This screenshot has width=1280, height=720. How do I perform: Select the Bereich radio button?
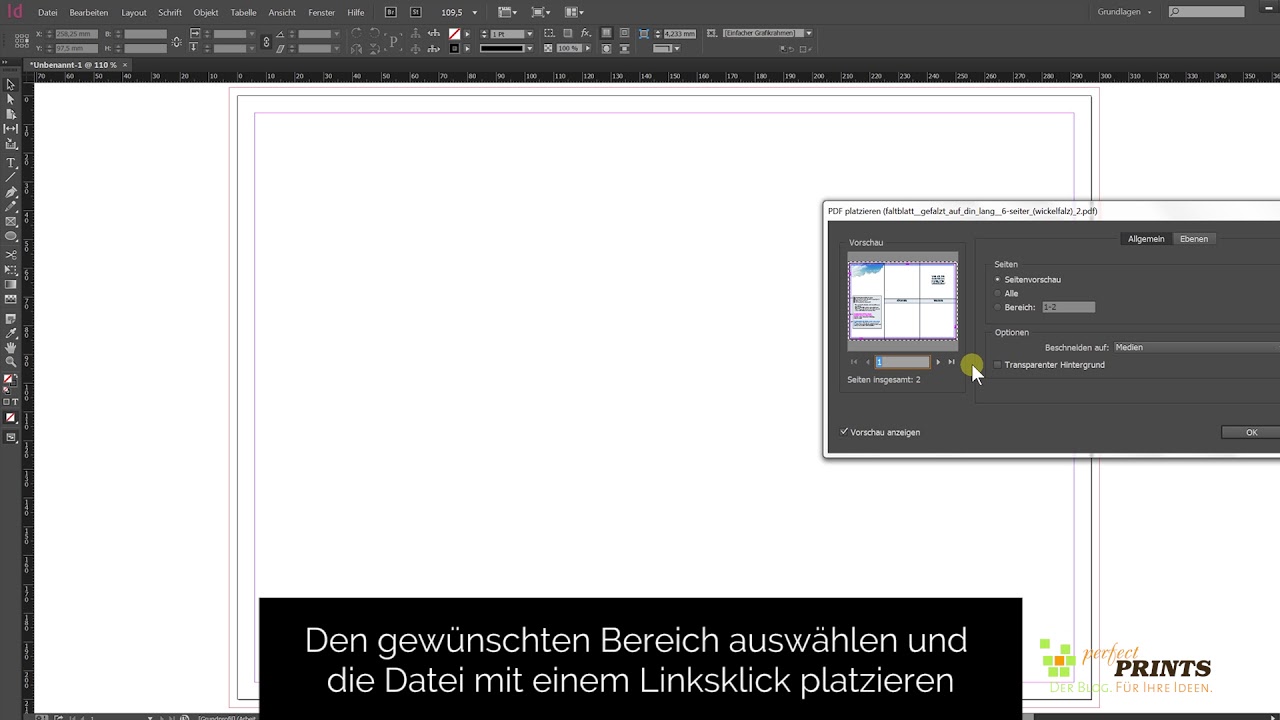998,308
